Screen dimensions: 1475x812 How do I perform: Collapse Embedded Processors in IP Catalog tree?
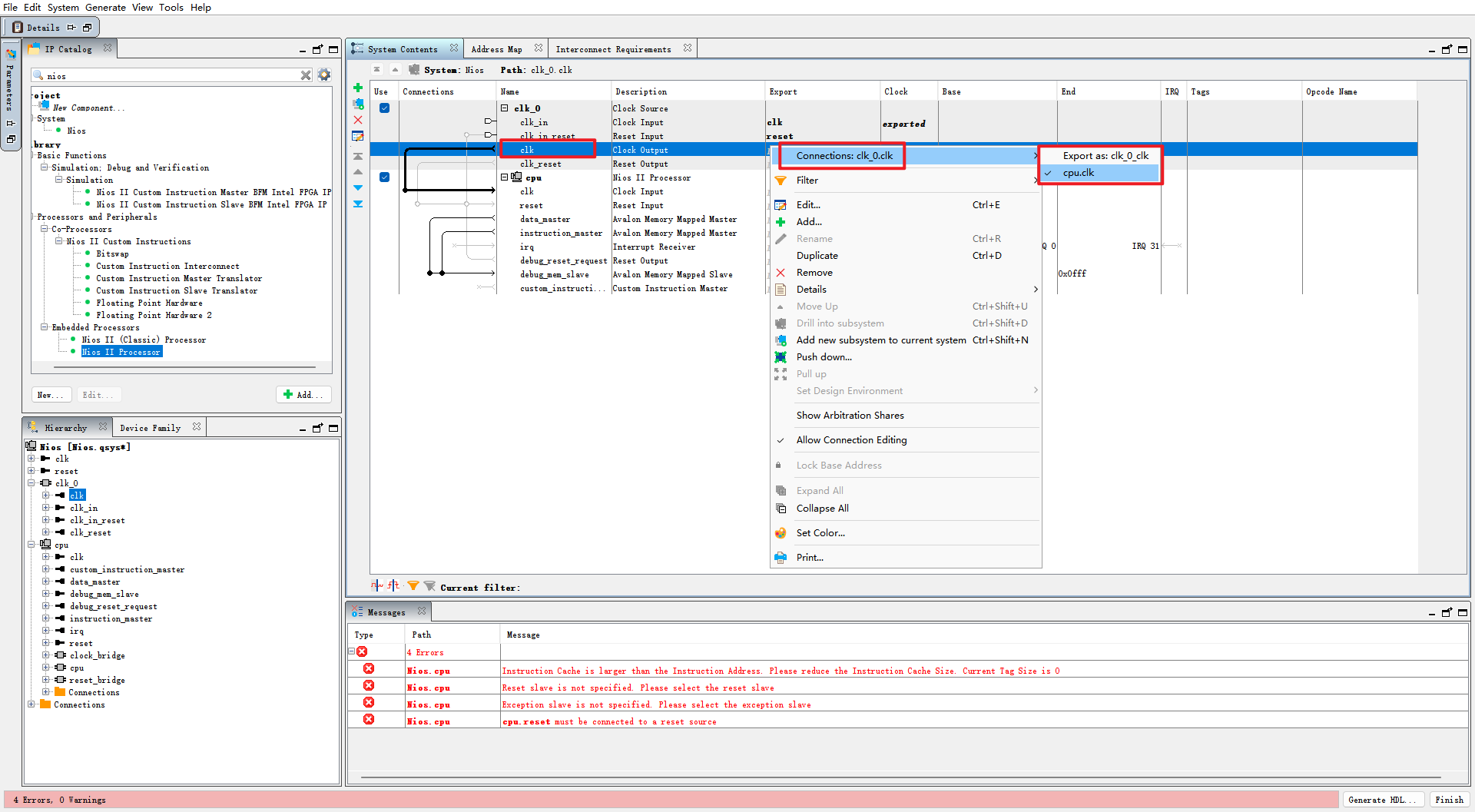pyautogui.click(x=44, y=327)
